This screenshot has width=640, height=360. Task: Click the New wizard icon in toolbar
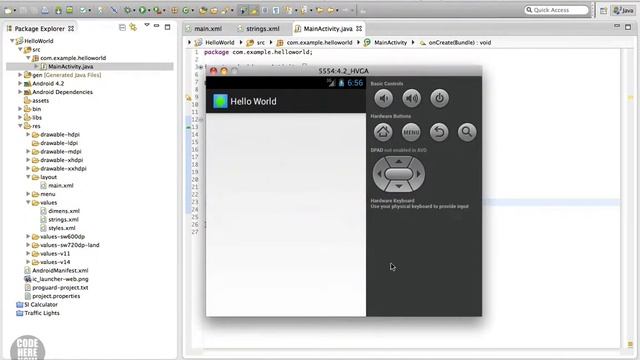point(8,10)
